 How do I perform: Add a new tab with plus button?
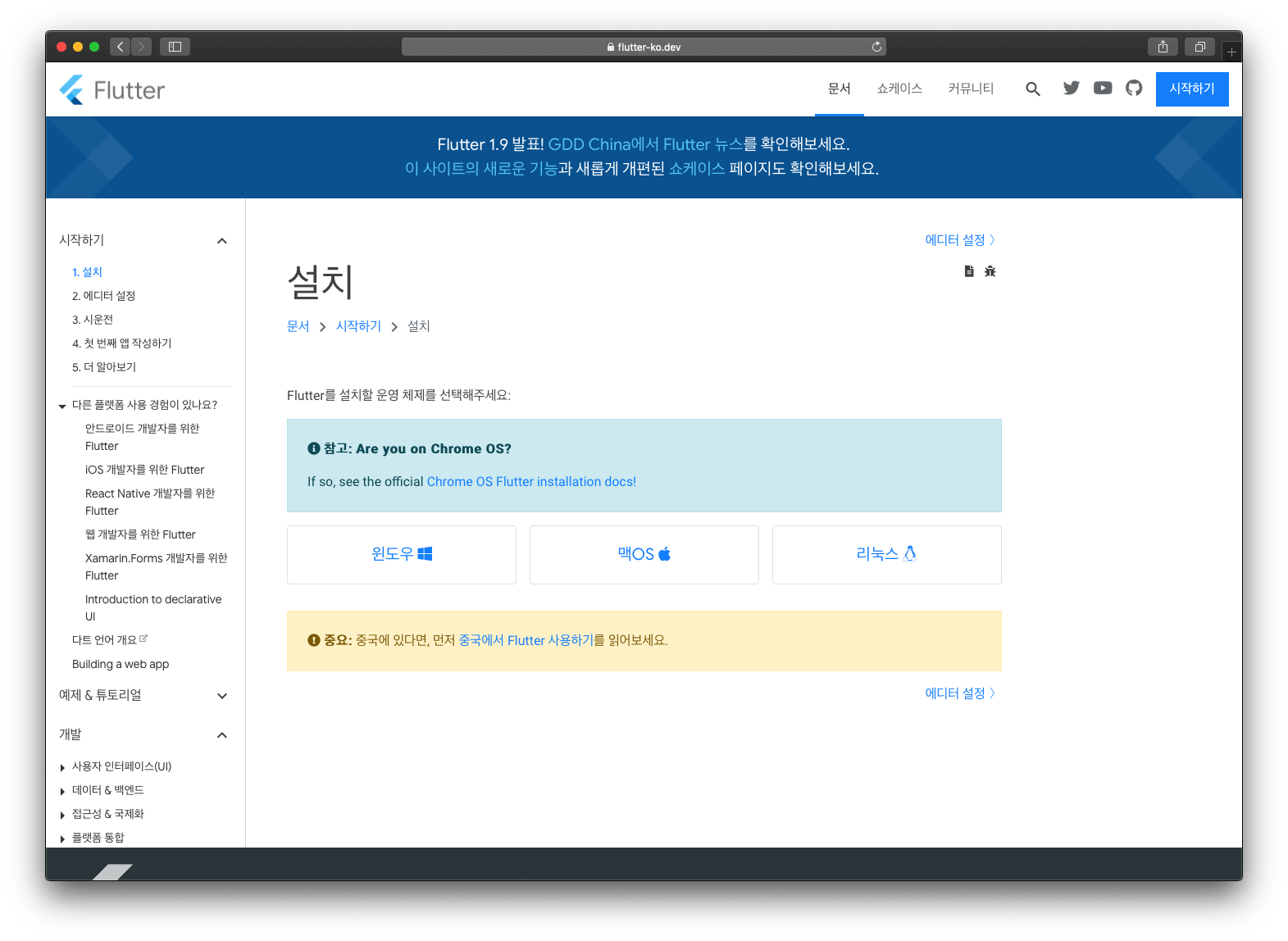tap(1231, 52)
